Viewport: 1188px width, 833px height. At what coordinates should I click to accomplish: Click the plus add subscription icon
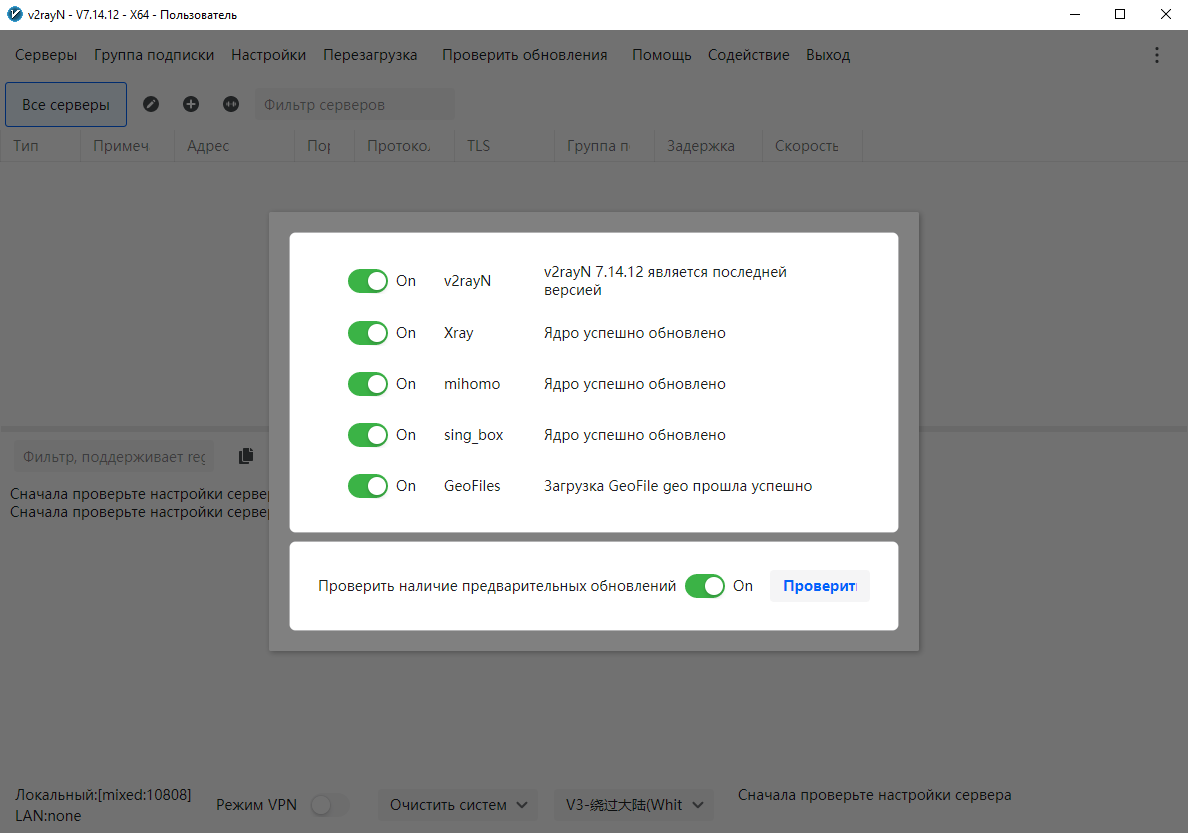click(191, 104)
